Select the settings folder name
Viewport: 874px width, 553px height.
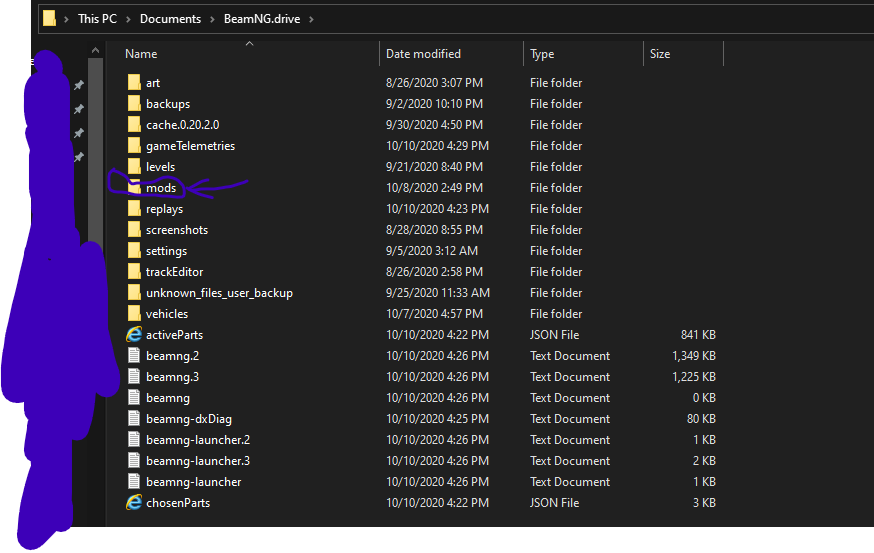(166, 251)
